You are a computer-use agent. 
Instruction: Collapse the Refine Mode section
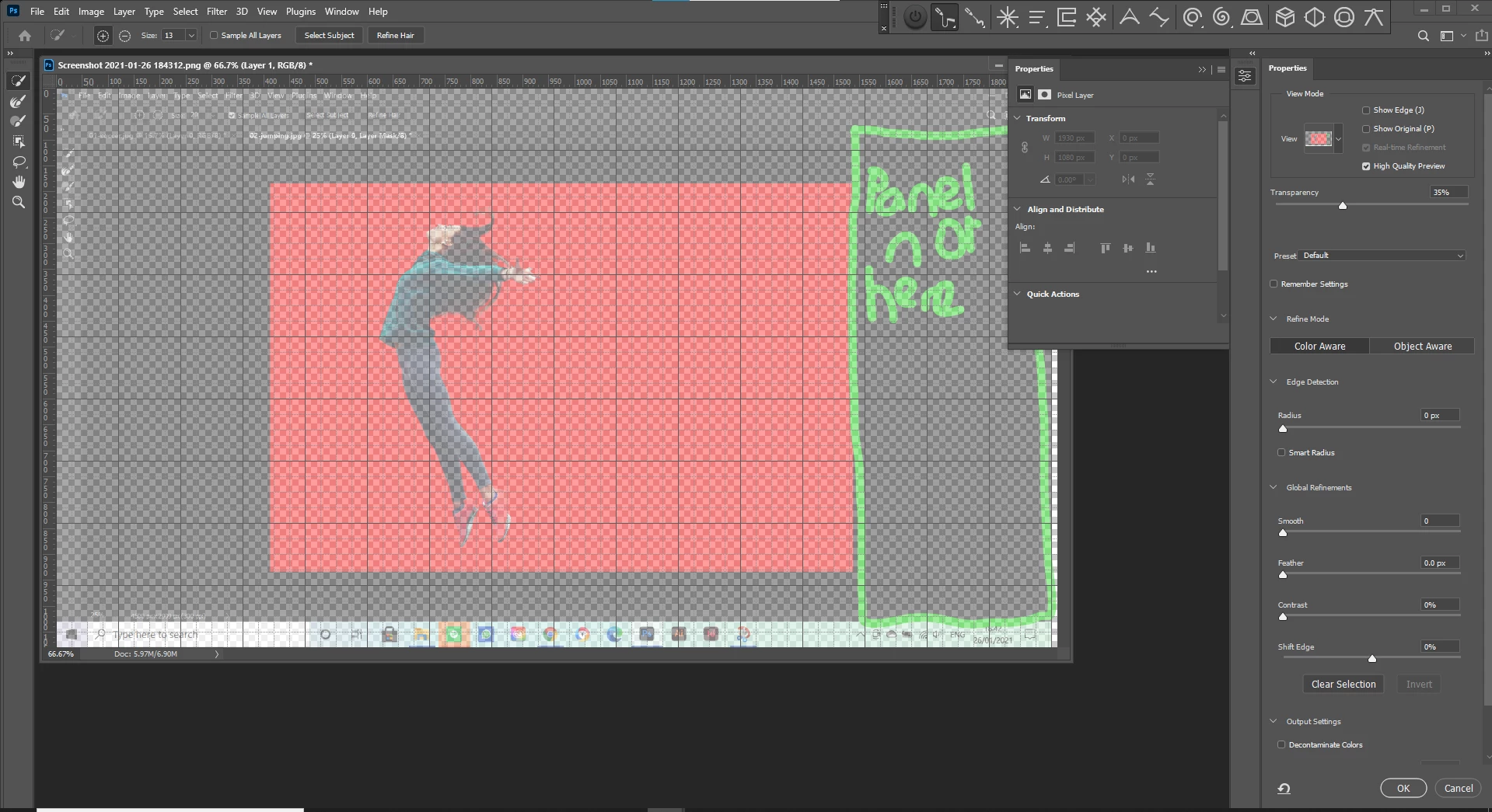(1274, 319)
